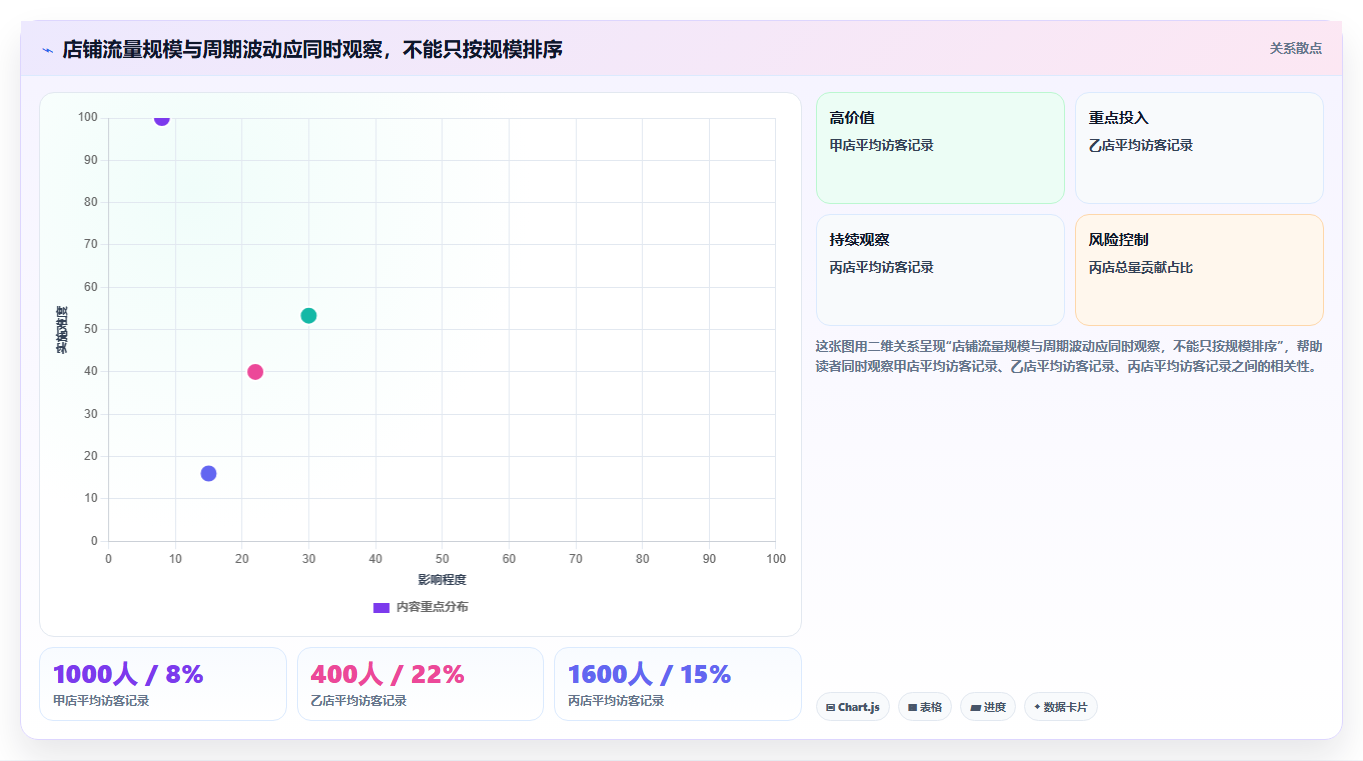
Task: Select the 400人 / 22% stat card
Action: click(x=420, y=684)
